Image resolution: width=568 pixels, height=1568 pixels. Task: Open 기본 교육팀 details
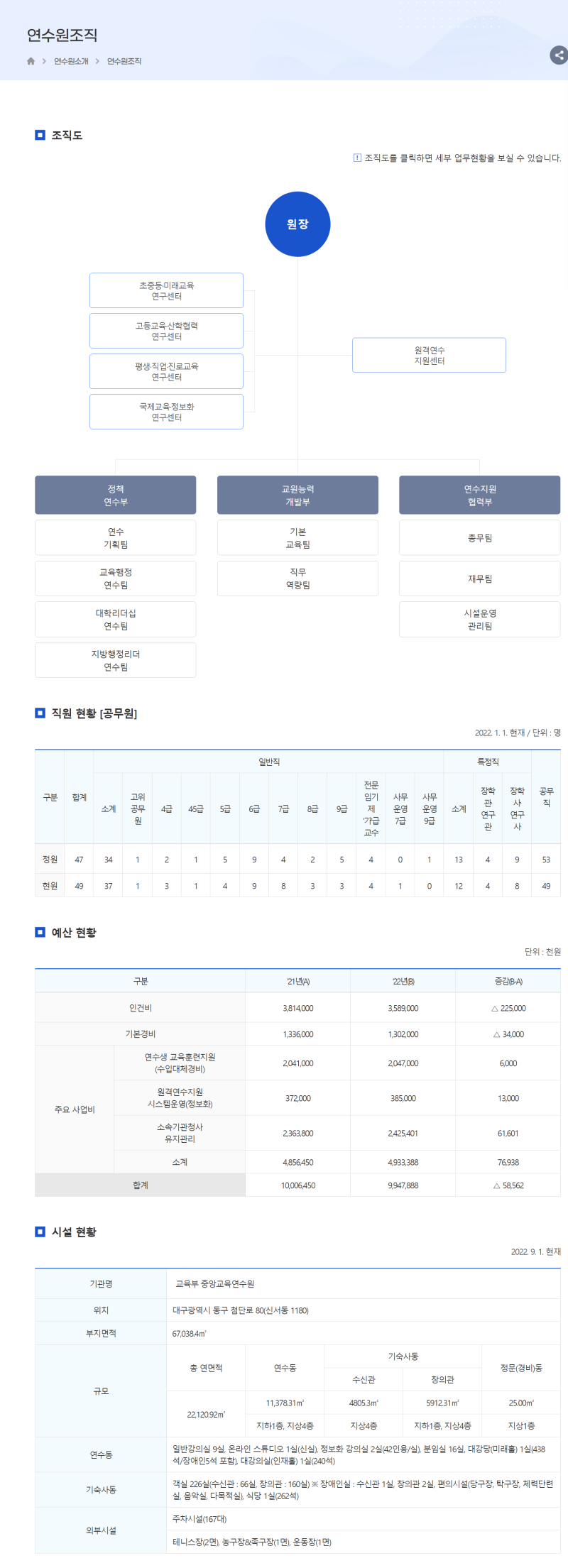tap(297, 538)
